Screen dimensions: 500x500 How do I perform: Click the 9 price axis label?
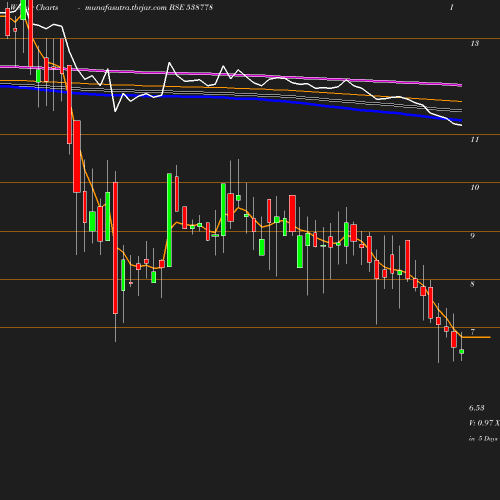pos(472,236)
